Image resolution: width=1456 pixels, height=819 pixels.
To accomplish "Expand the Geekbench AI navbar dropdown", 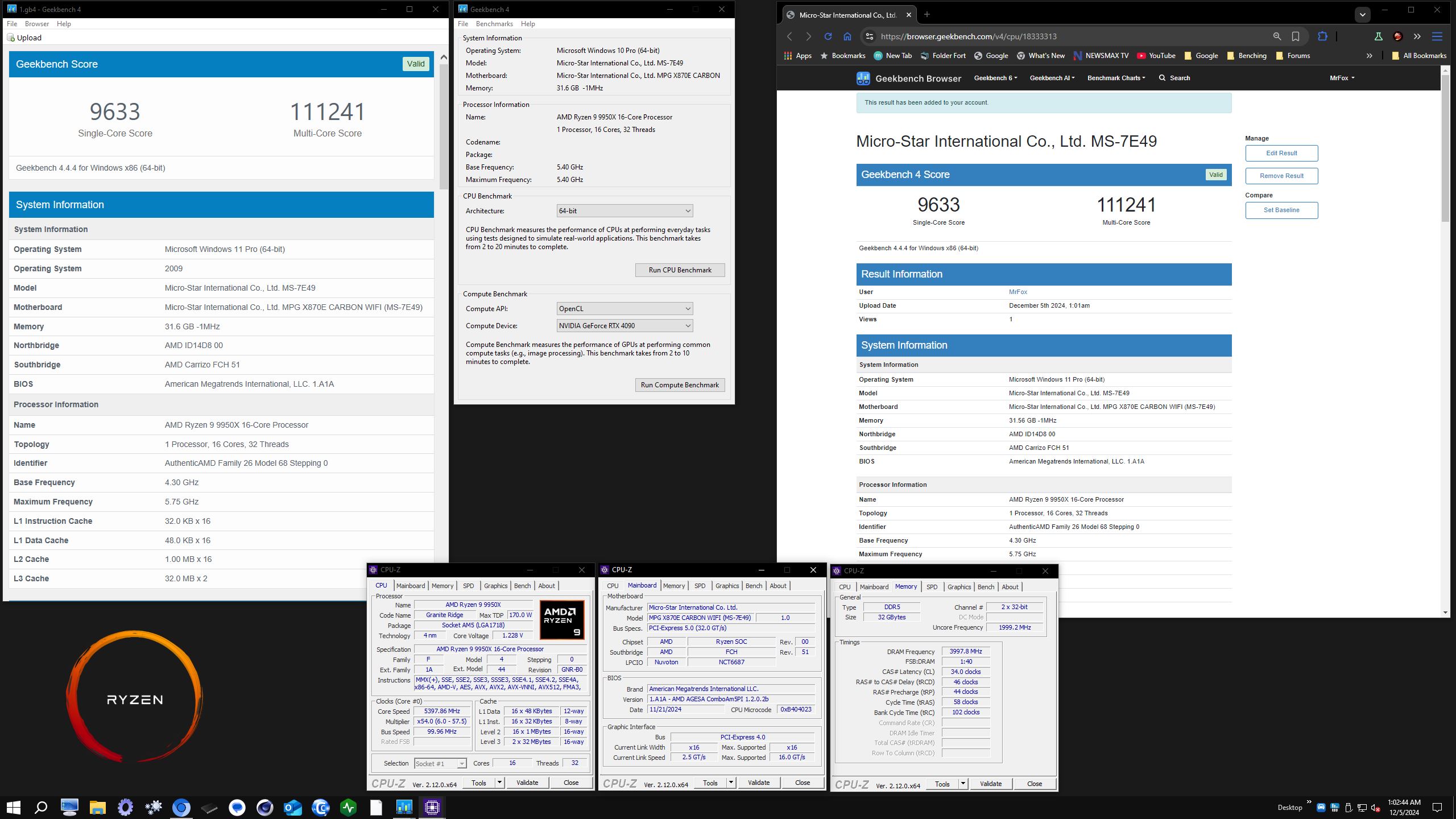I will pos(1052,78).
